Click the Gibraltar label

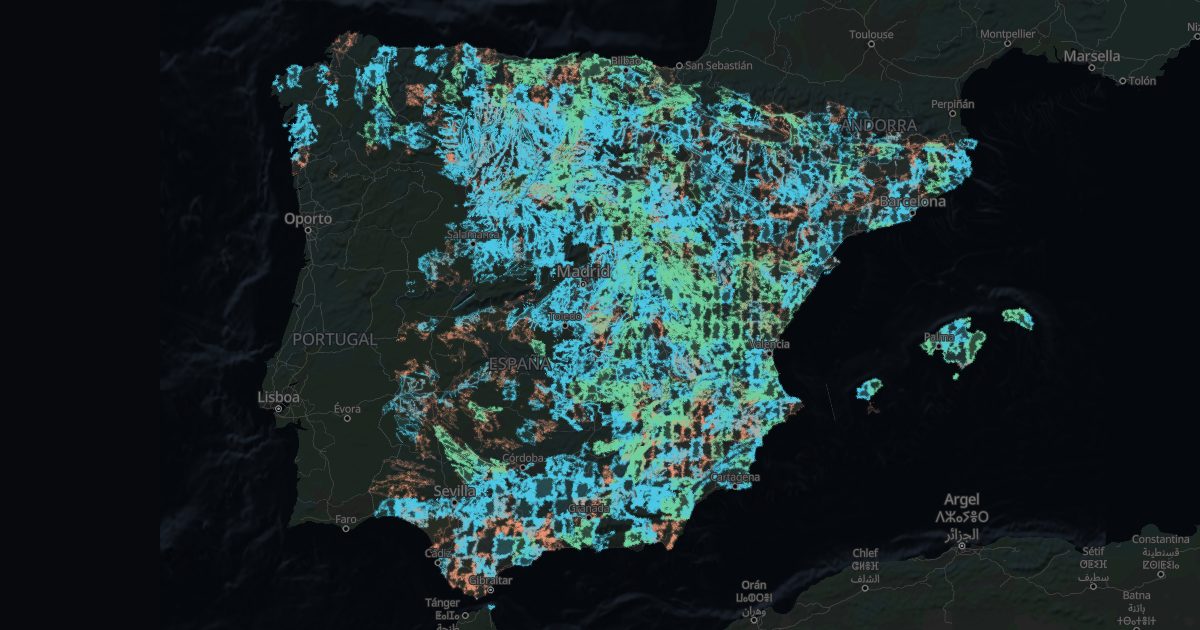(490, 580)
